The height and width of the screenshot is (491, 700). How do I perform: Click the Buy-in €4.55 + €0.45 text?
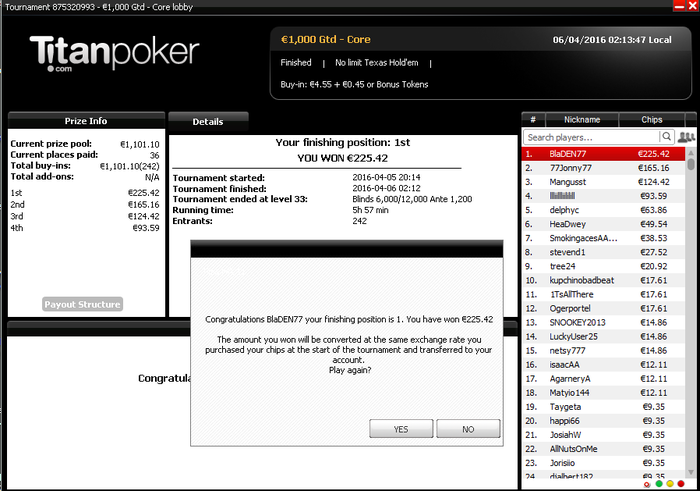[x=354, y=84]
